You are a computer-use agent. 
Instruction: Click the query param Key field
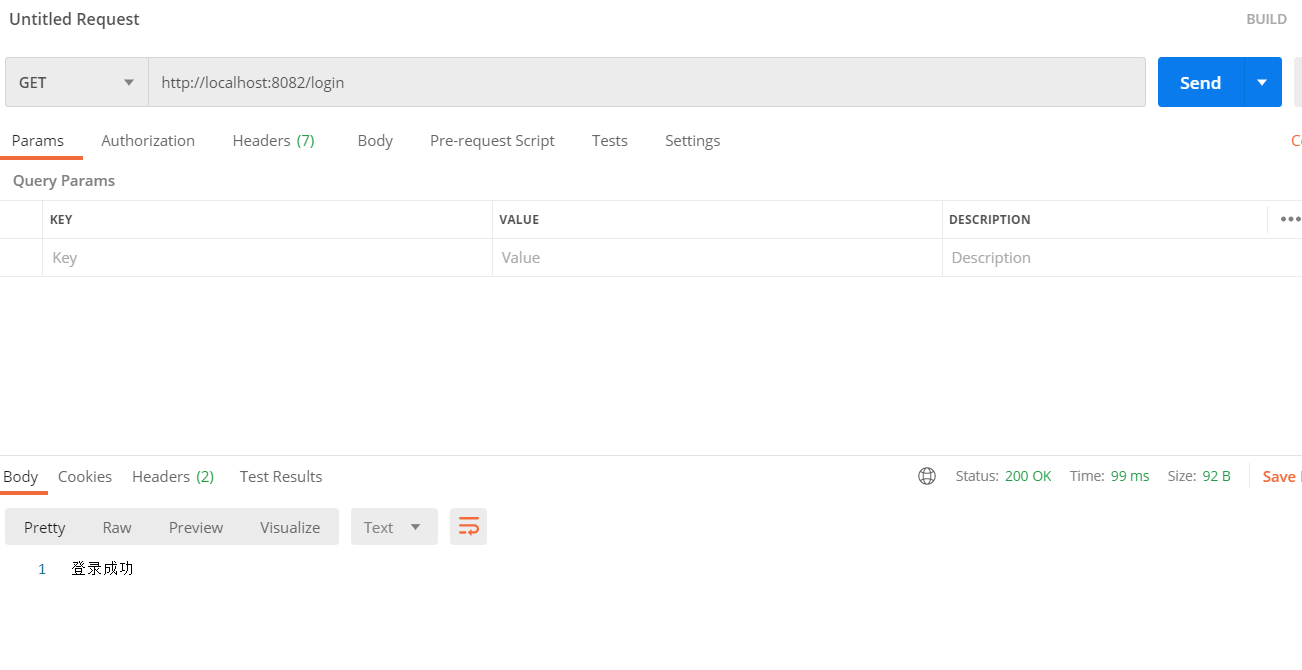[x=267, y=258]
